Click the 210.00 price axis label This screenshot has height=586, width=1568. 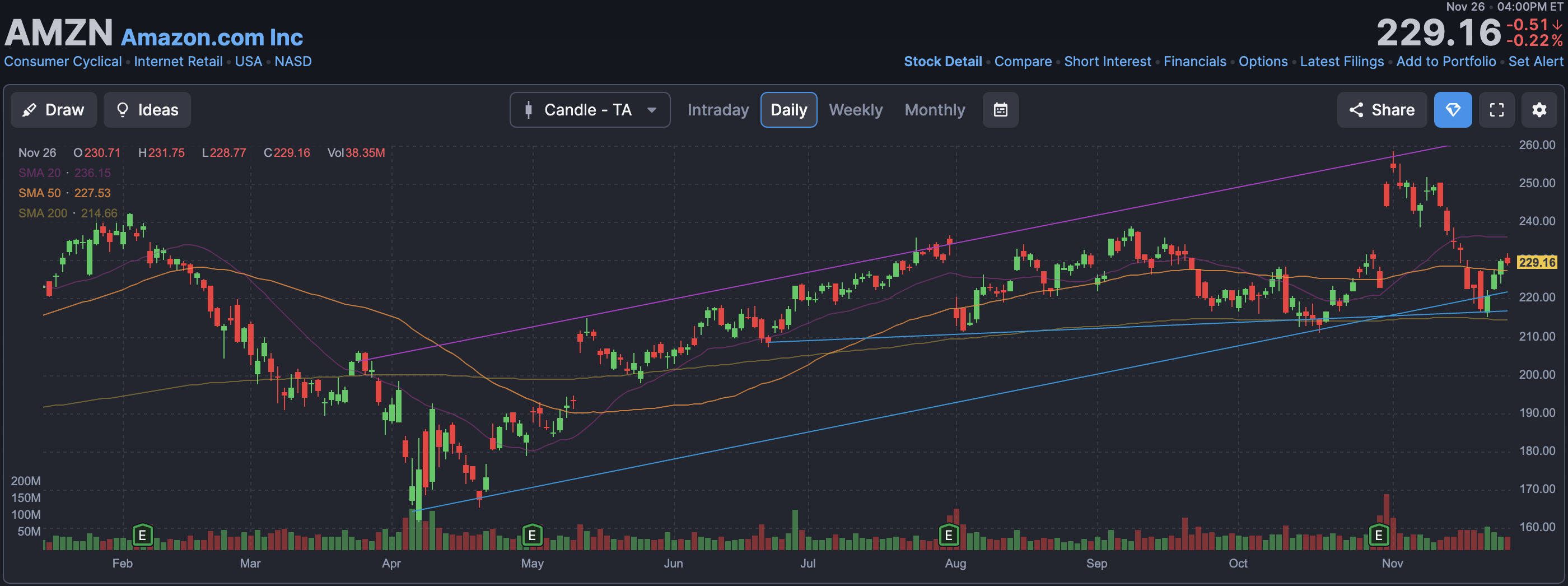(1536, 336)
